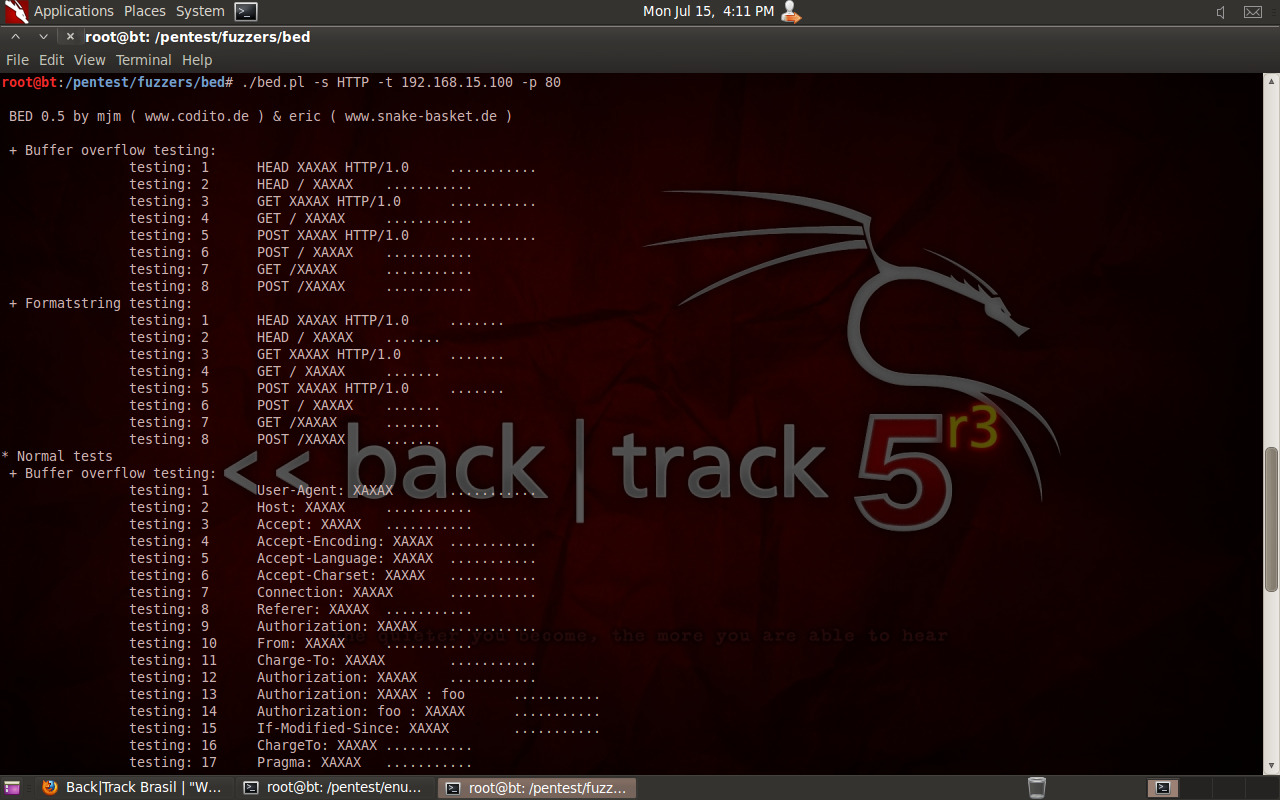Click the window up-arrow titlebar button

(15, 37)
